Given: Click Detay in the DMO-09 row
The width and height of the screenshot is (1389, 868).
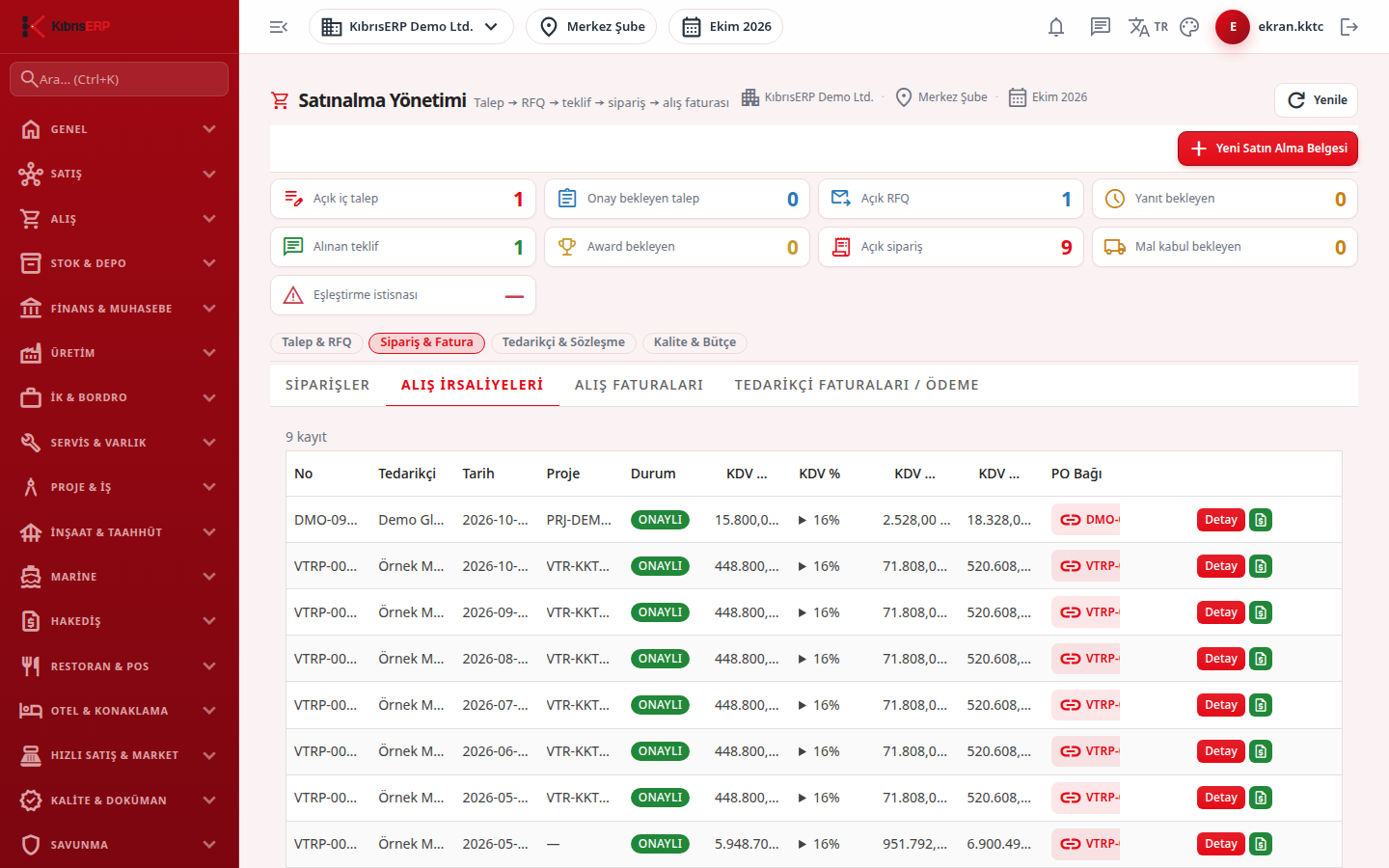Looking at the screenshot, I should point(1221,520).
